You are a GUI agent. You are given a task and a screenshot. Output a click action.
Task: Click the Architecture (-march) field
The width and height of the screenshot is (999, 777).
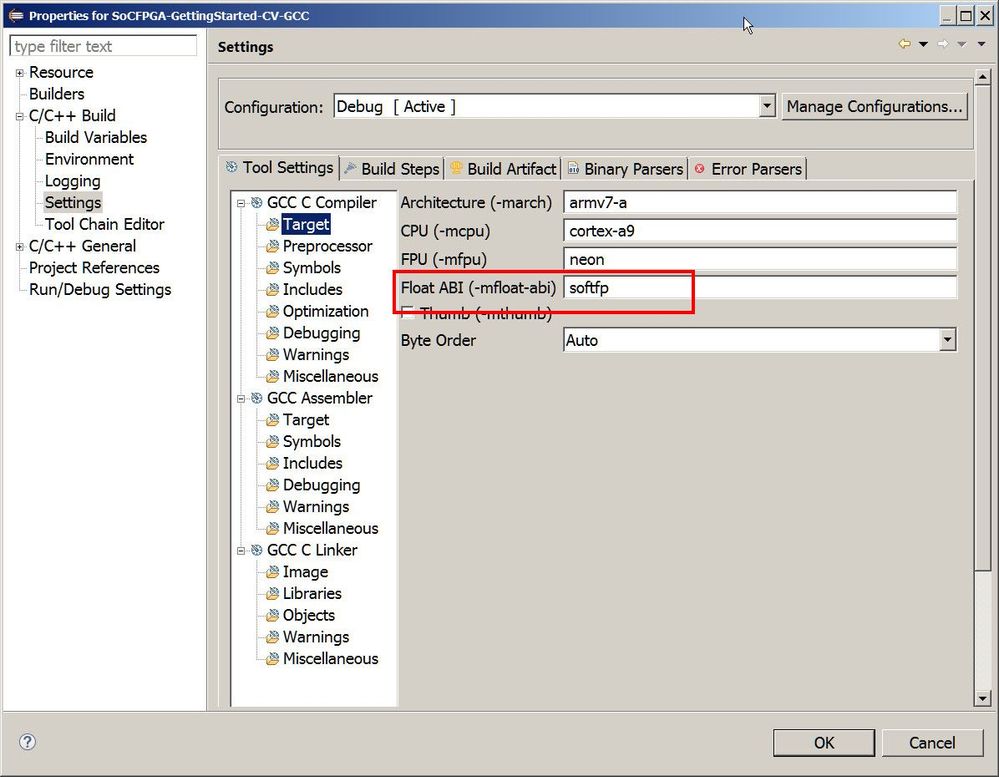(x=760, y=203)
